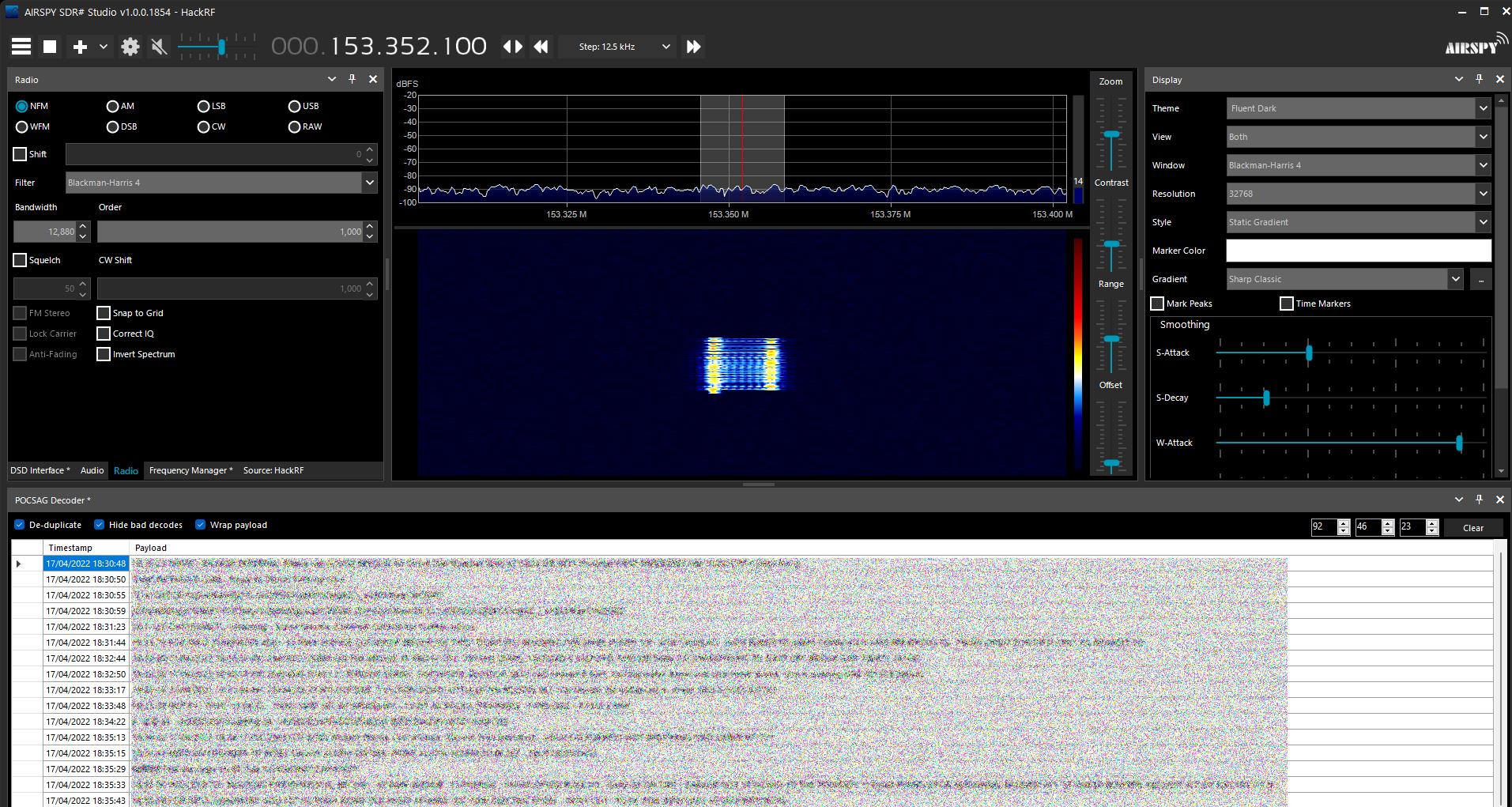Click the Timestamp column header

(86, 548)
